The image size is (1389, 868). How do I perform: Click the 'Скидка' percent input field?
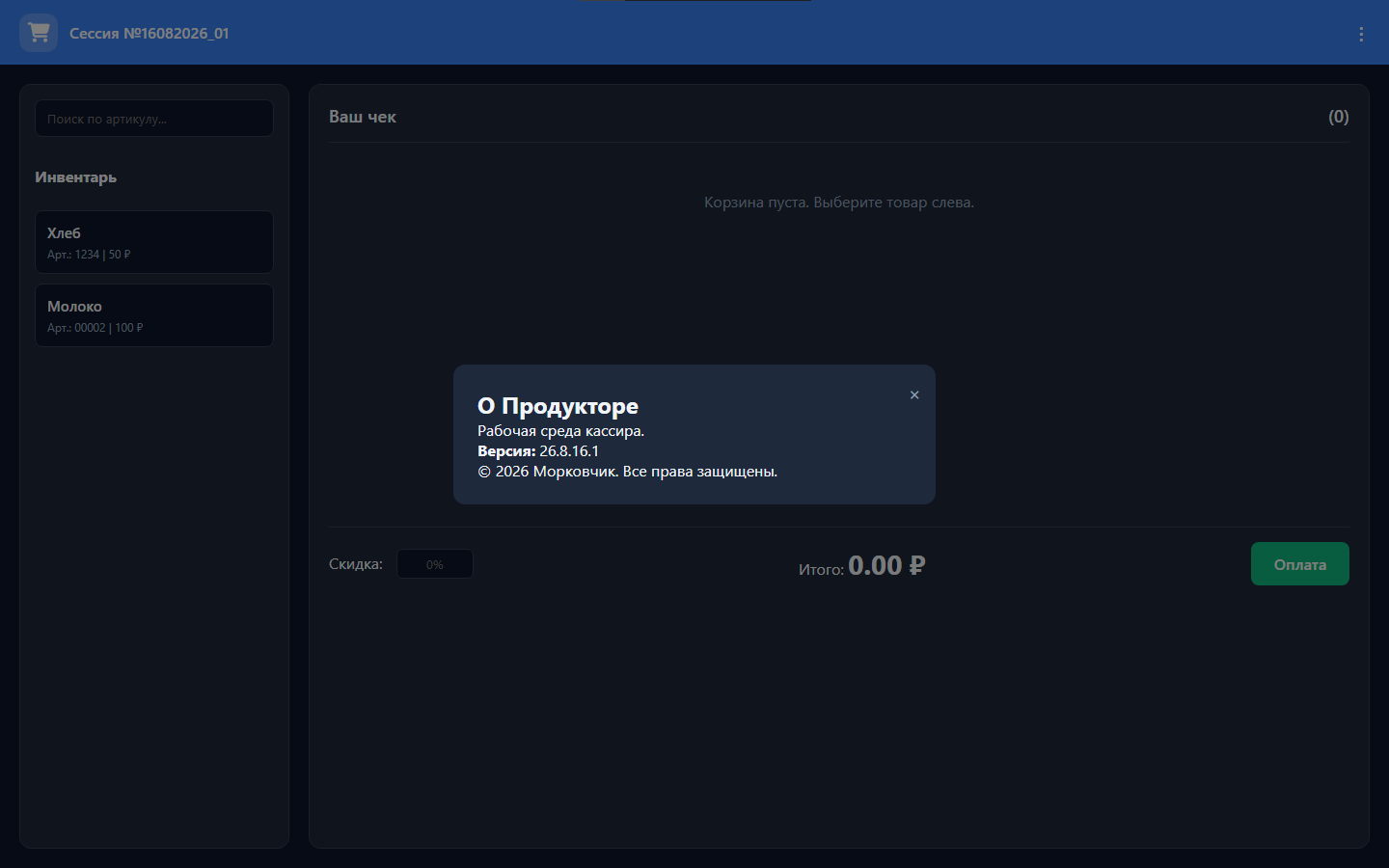435,564
